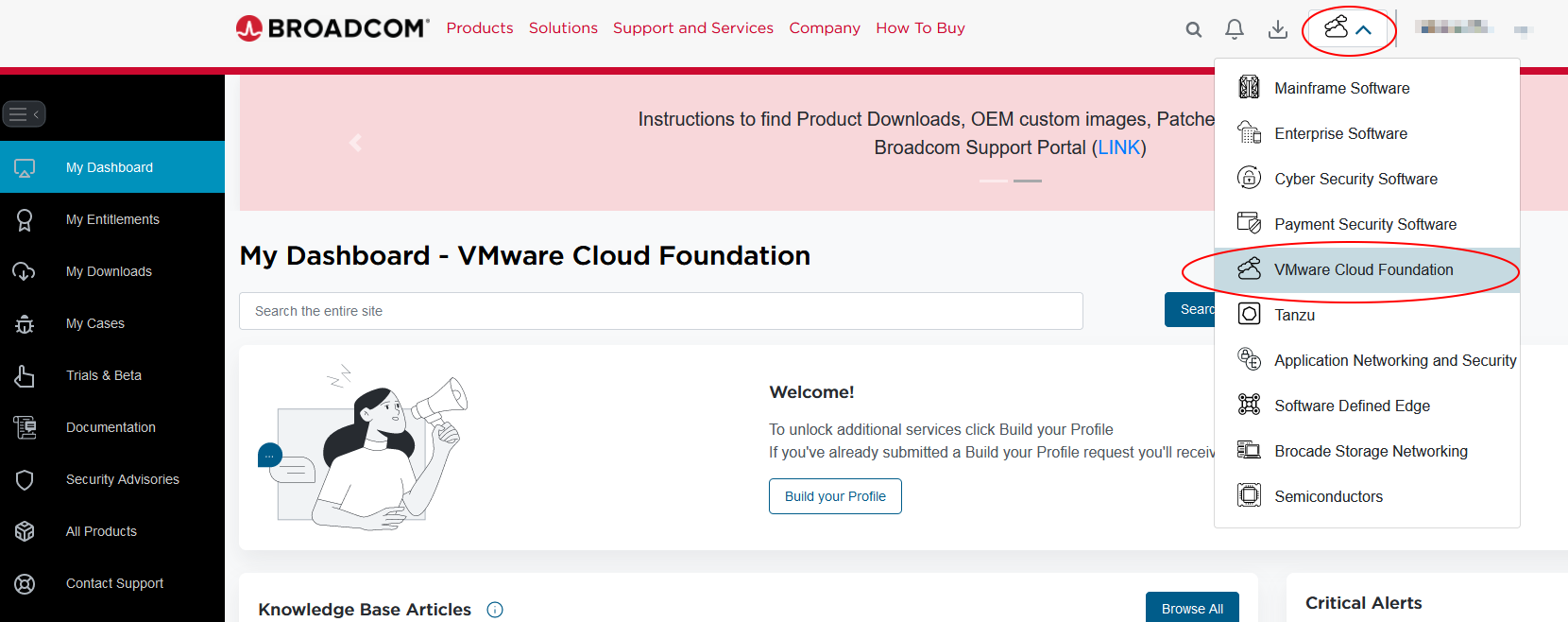Click the Tanzu square icon
Viewport: 1568px width, 622px height.
(1249, 314)
